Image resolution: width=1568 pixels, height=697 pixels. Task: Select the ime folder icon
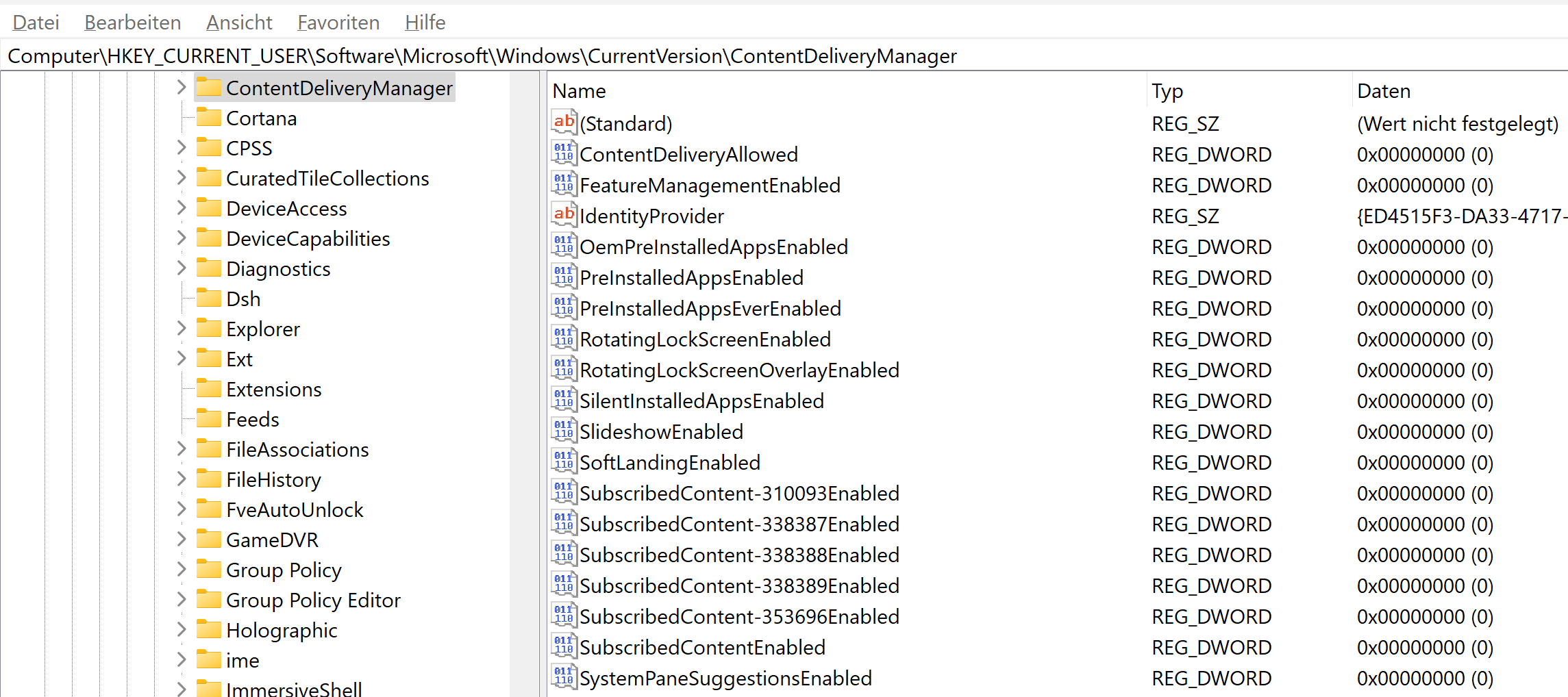[209, 660]
